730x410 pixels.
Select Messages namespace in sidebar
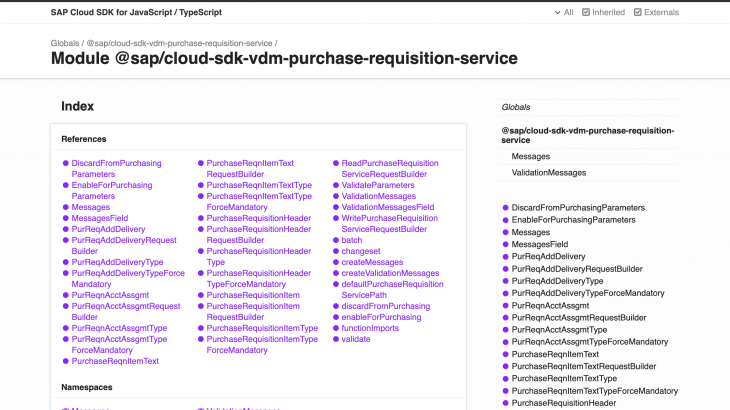coord(531,156)
